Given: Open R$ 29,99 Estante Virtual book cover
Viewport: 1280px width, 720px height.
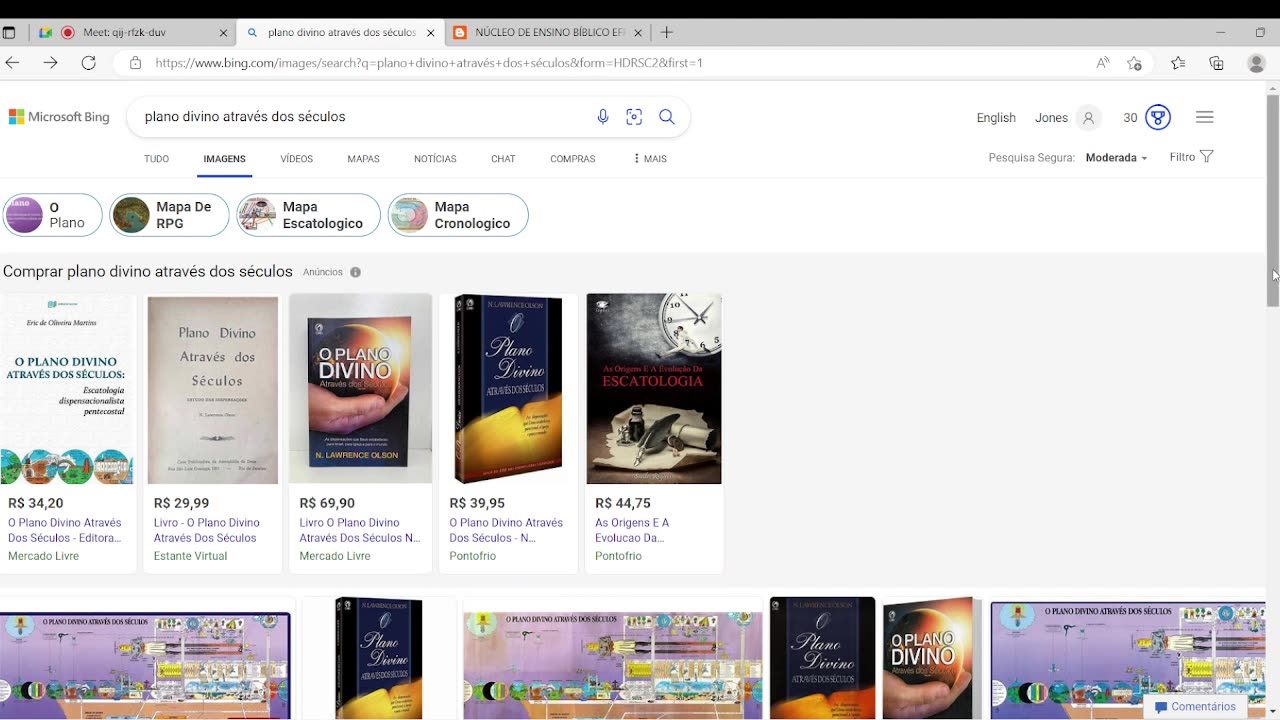Looking at the screenshot, I should [x=213, y=389].
